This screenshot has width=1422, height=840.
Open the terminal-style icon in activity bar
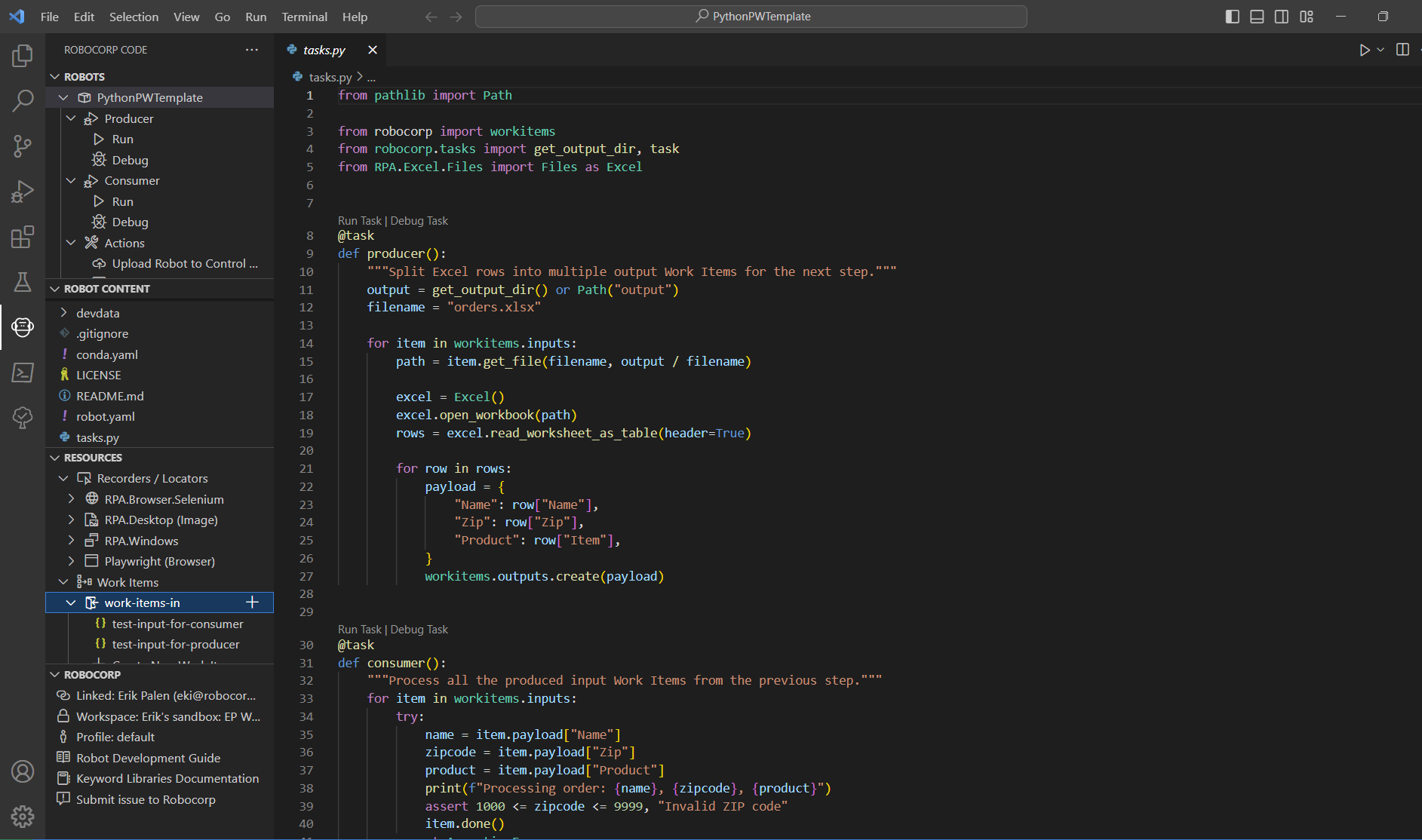(23, 372)
